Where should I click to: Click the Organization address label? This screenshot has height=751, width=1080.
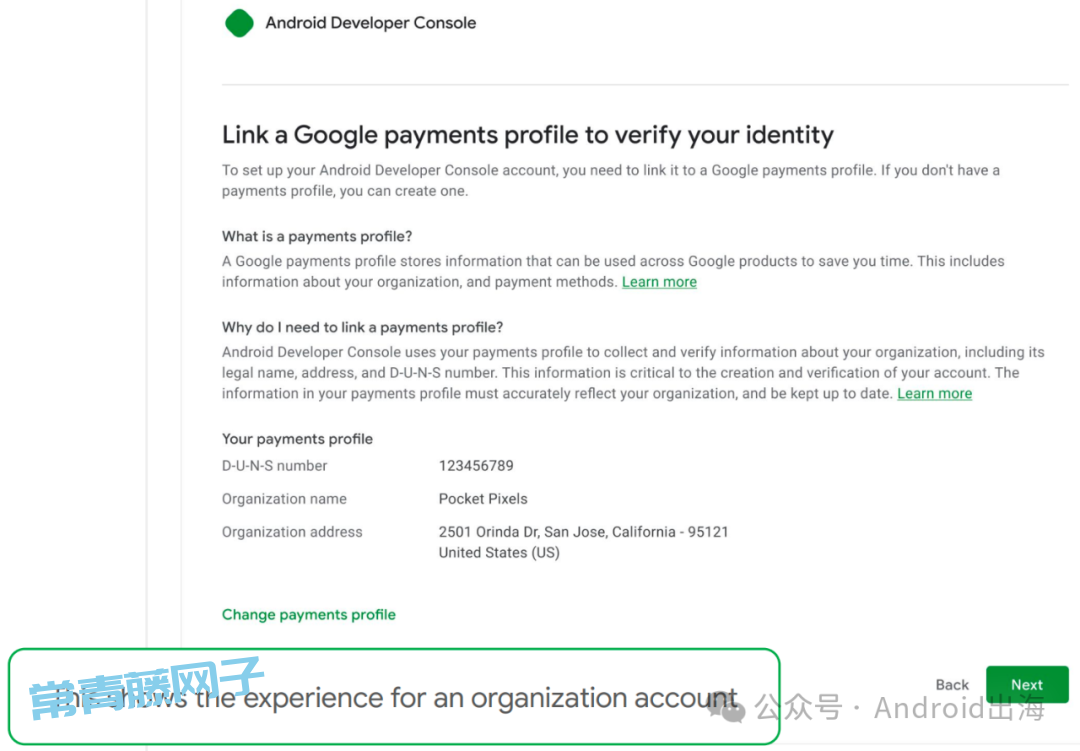pos(292,532)
